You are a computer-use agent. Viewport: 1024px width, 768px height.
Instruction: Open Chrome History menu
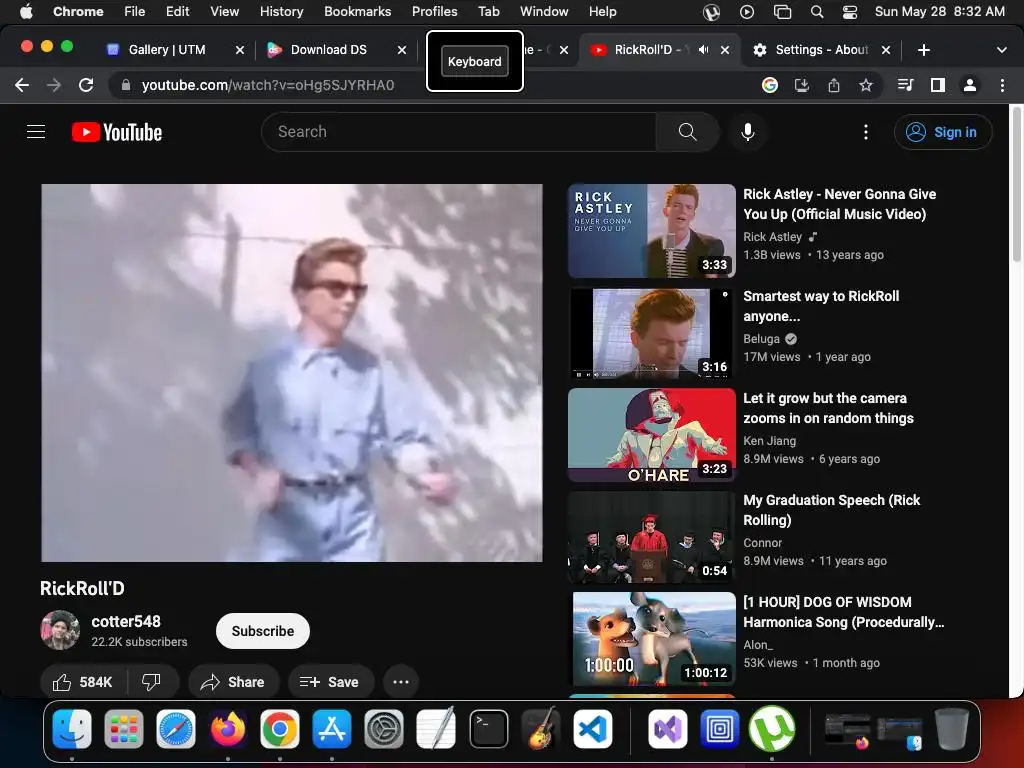[x=281, y=12]
